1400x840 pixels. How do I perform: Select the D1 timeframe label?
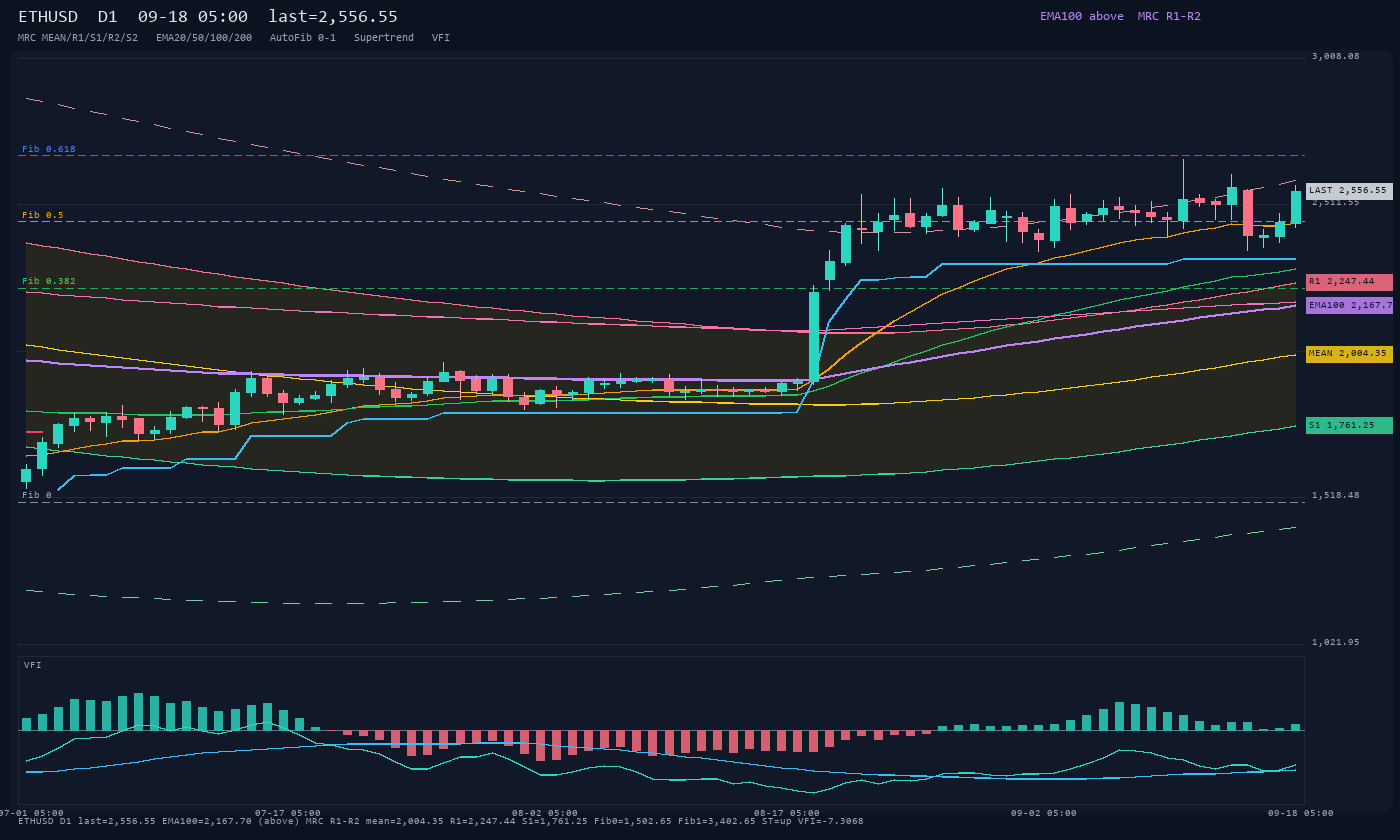click(x=108, y=17)
